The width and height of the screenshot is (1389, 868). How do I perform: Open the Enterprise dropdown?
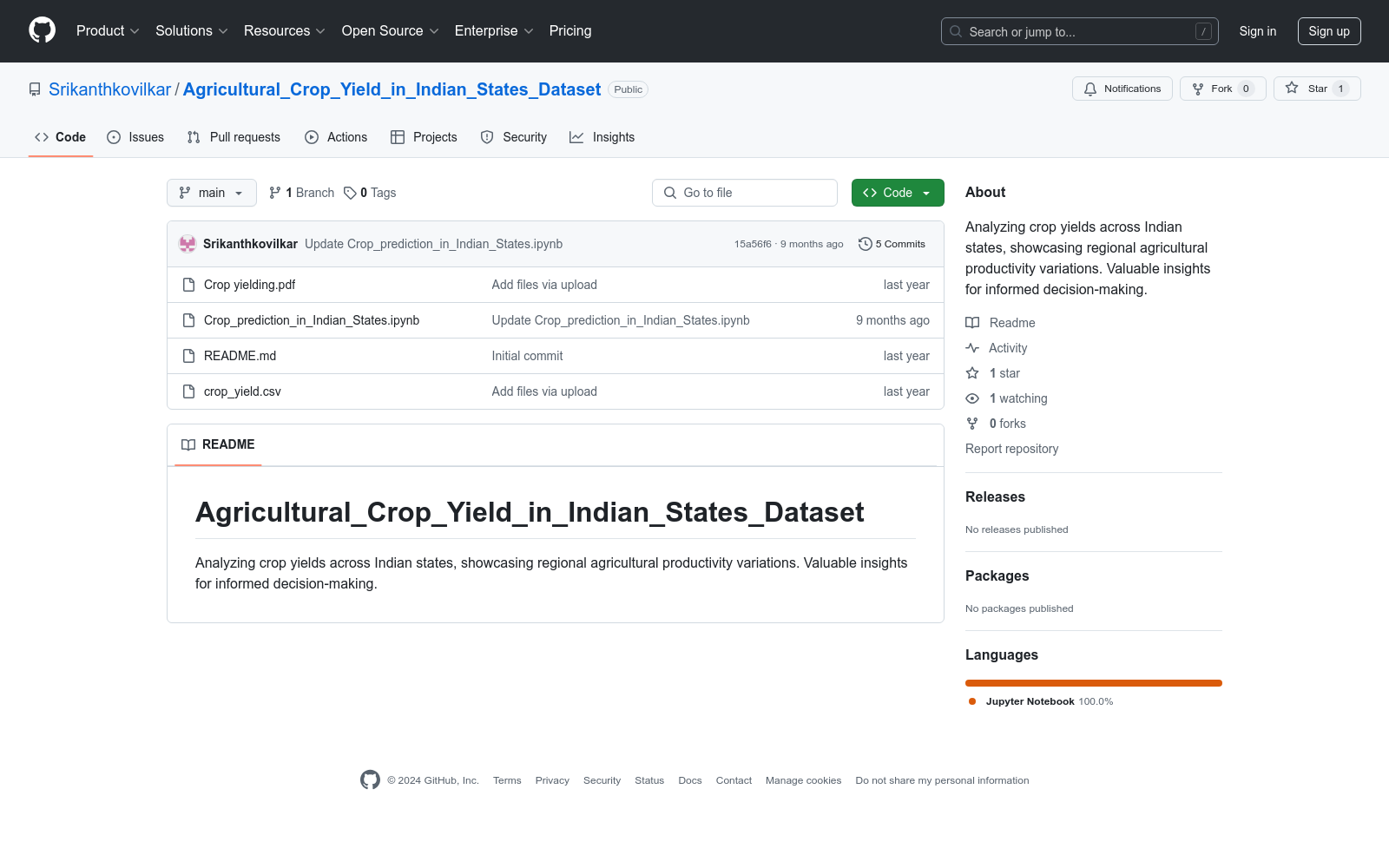(x=494, y=31)
